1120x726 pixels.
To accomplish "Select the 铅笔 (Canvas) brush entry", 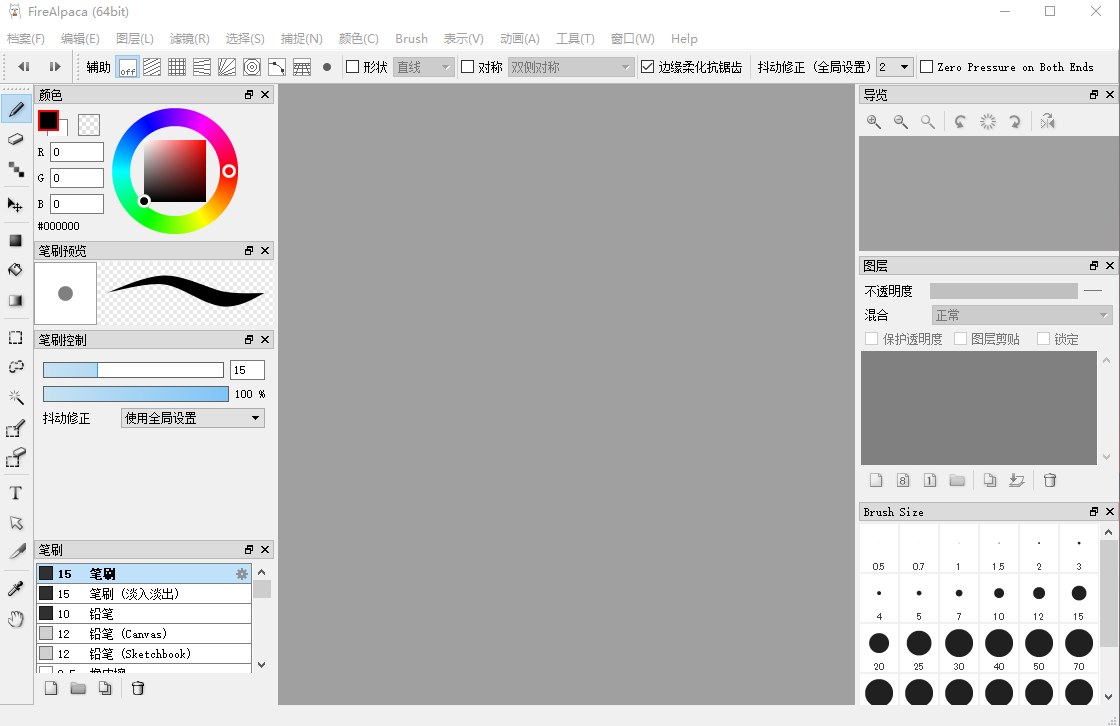I will [x=128, y=634].
